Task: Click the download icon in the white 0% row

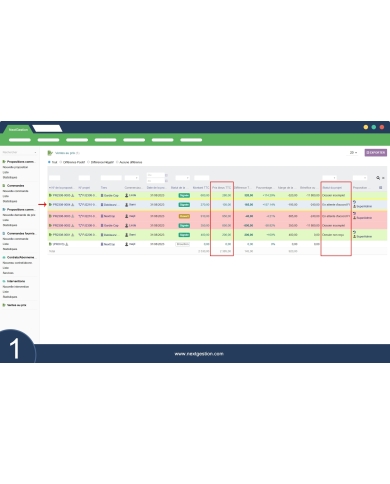Action: tap(67, 244)
